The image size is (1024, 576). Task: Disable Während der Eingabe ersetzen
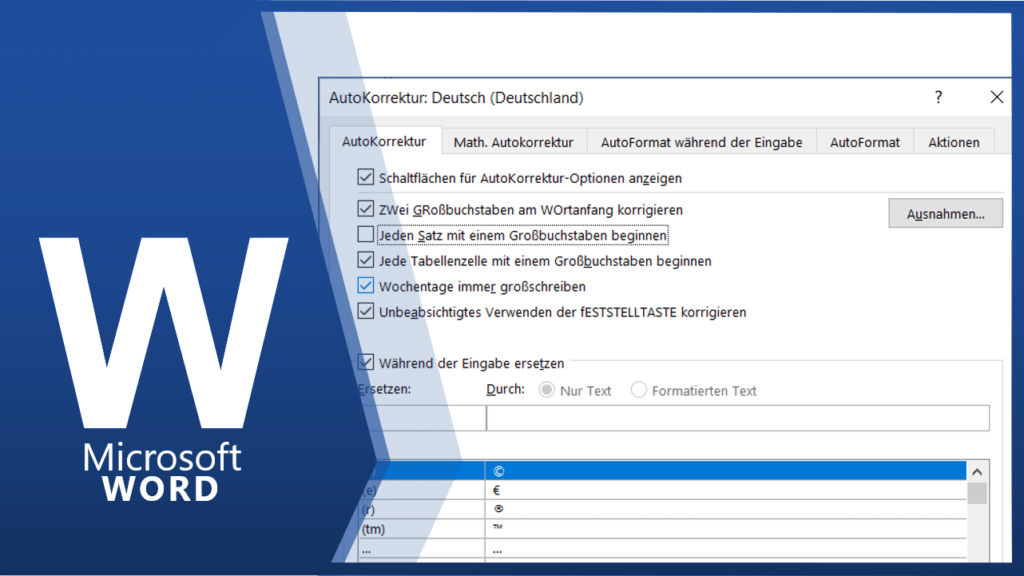click(x=366, y=362)
